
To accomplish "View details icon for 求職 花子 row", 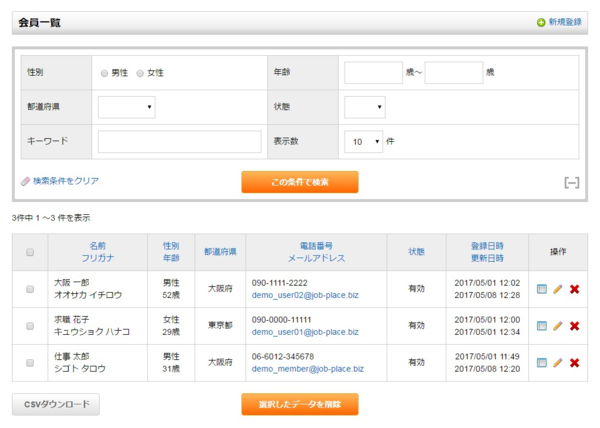I will point(541,326).
